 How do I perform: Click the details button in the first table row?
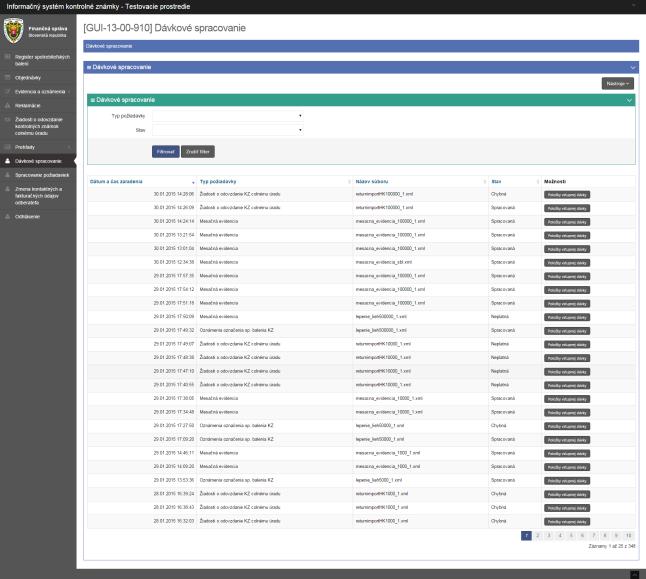coord(567,195)
